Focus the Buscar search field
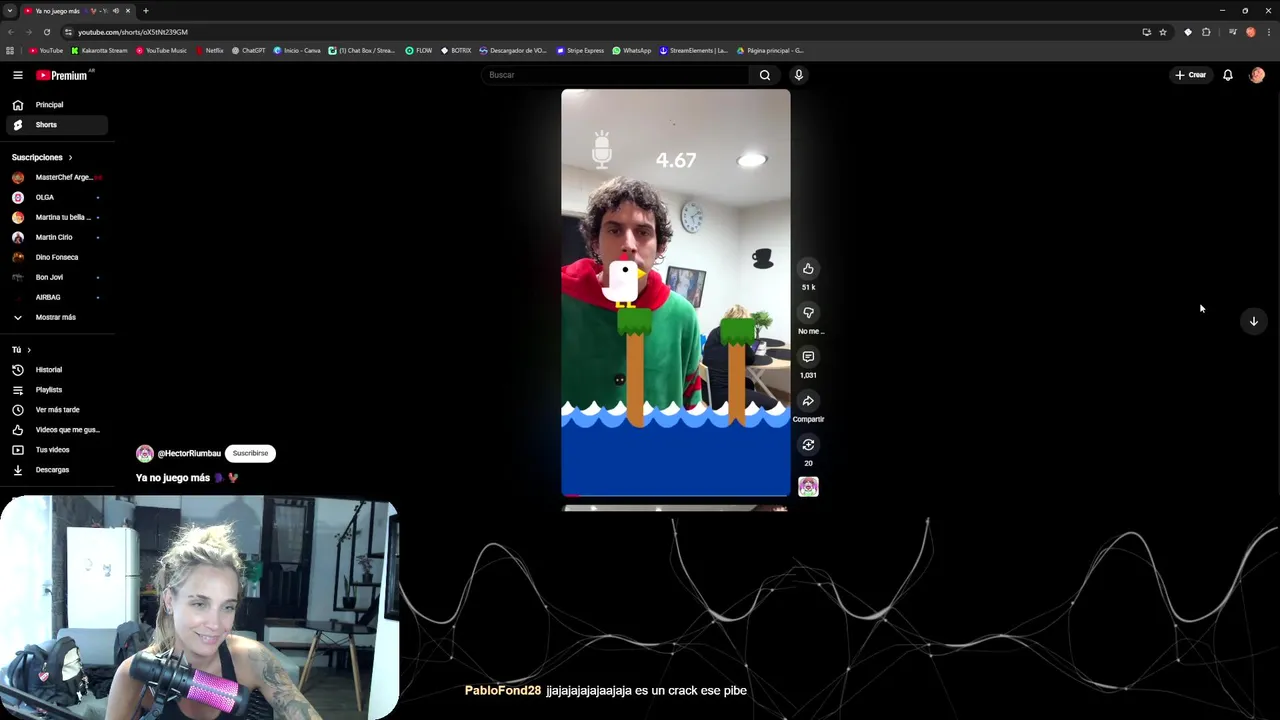Screen dimensions: 1280x720 pyautogui.click(x=615, y=75)
